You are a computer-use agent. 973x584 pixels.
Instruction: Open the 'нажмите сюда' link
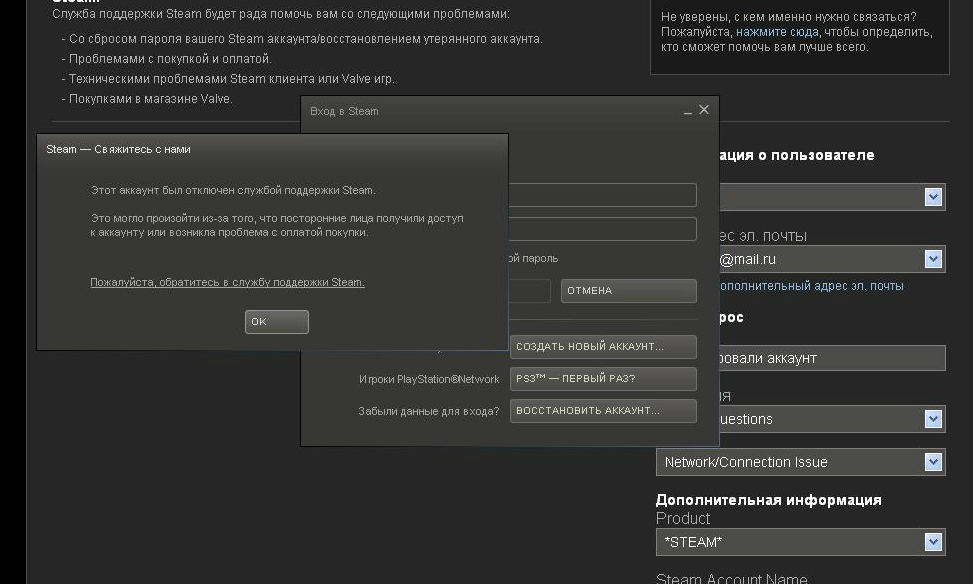pyautogui.click(x=777, y=32)
